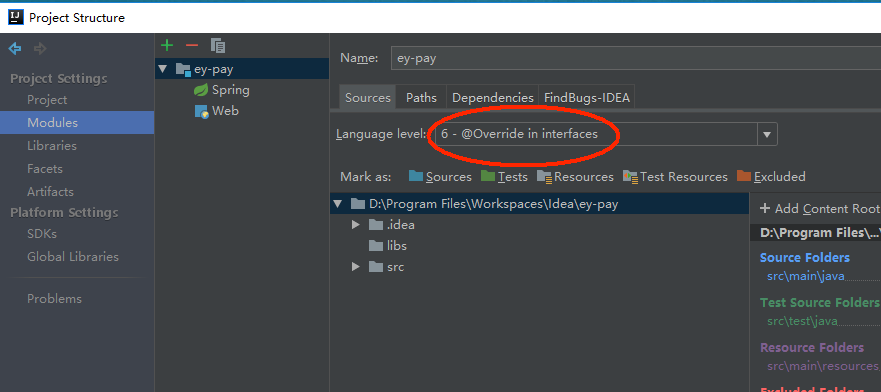
Task: Remove module with the minus icon
Action: (192, 45)
